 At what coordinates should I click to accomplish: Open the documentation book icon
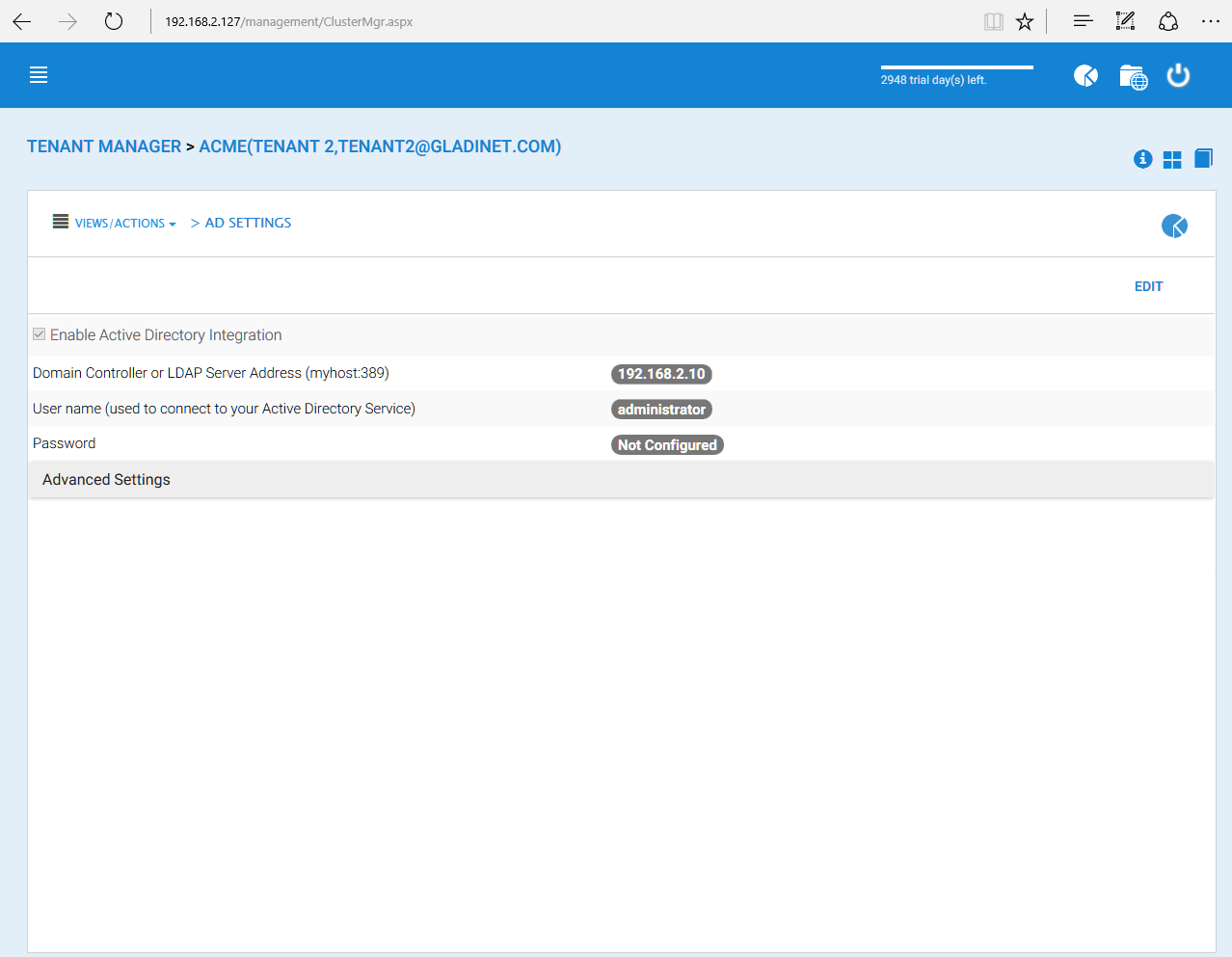(1203, 158)
